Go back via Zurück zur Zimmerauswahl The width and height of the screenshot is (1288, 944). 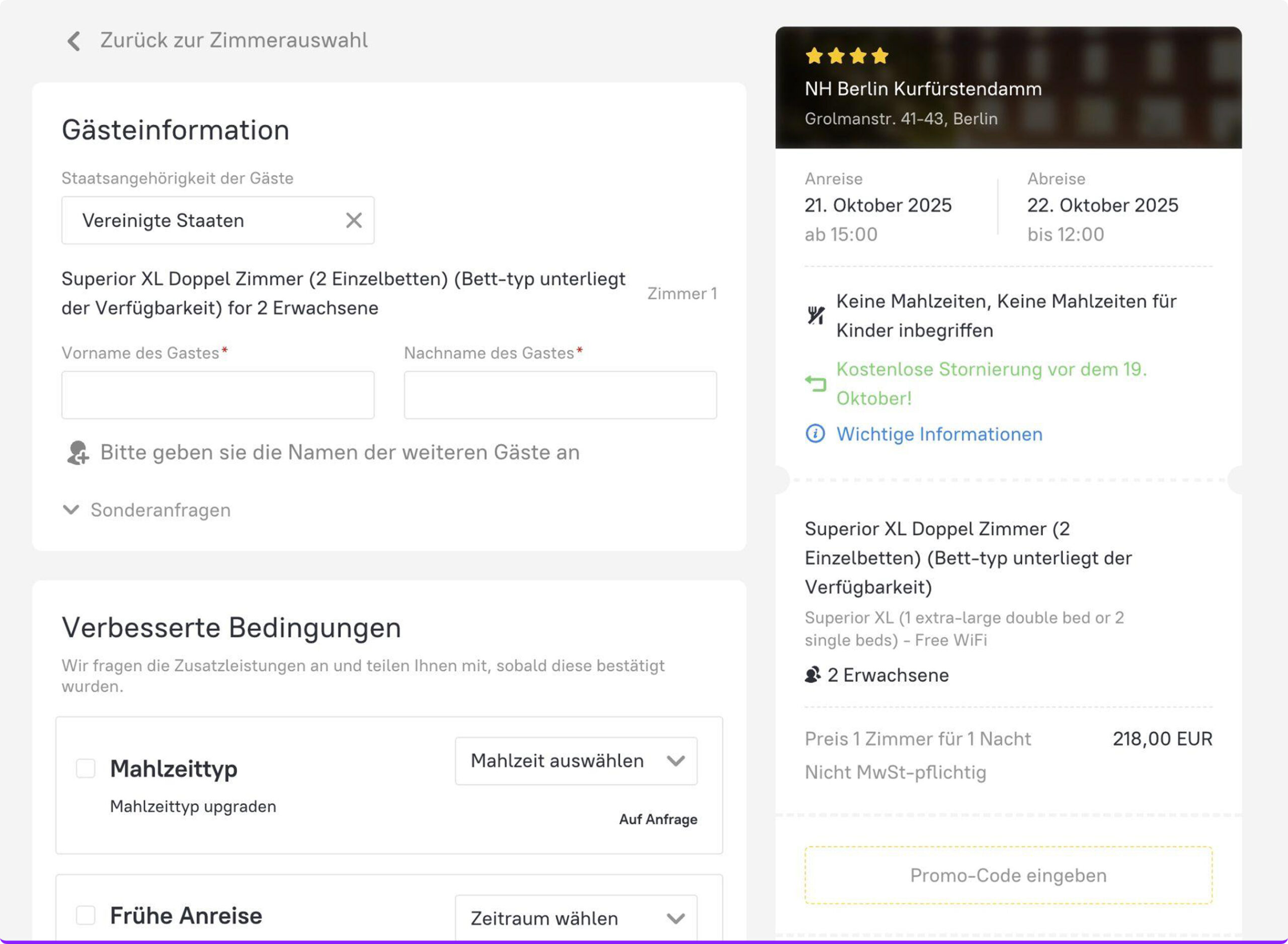pos(233,41)
